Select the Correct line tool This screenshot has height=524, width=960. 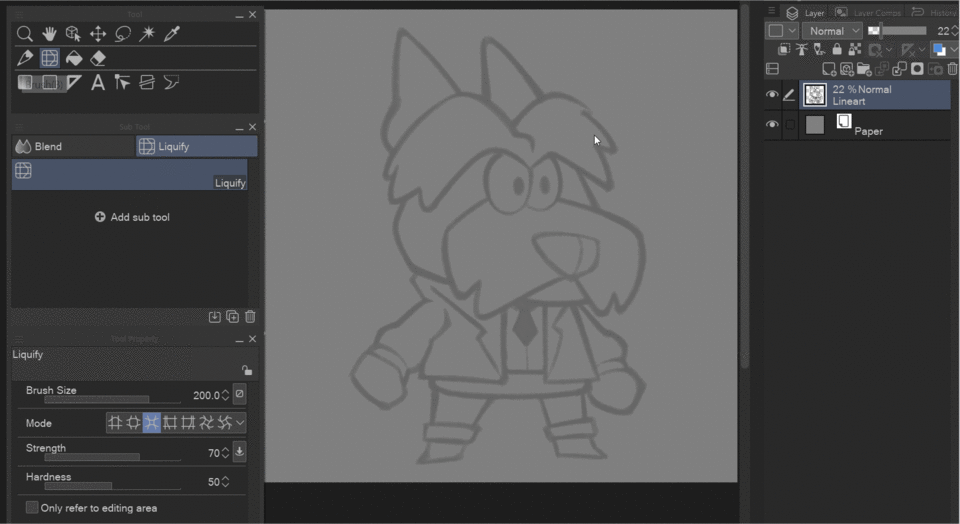point(122,83)
